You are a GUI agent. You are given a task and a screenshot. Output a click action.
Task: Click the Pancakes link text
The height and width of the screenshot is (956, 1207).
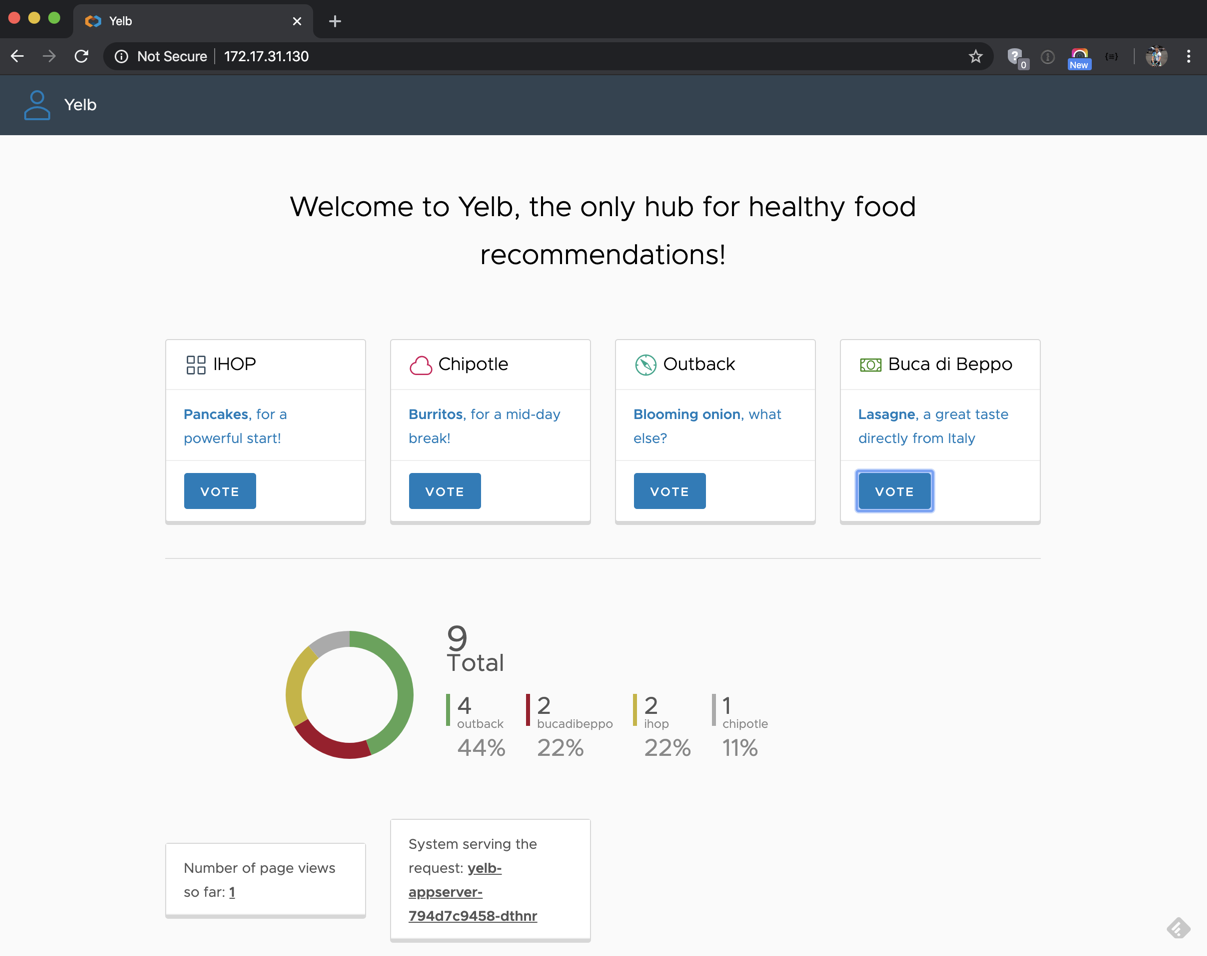click(x=216, y=414)
